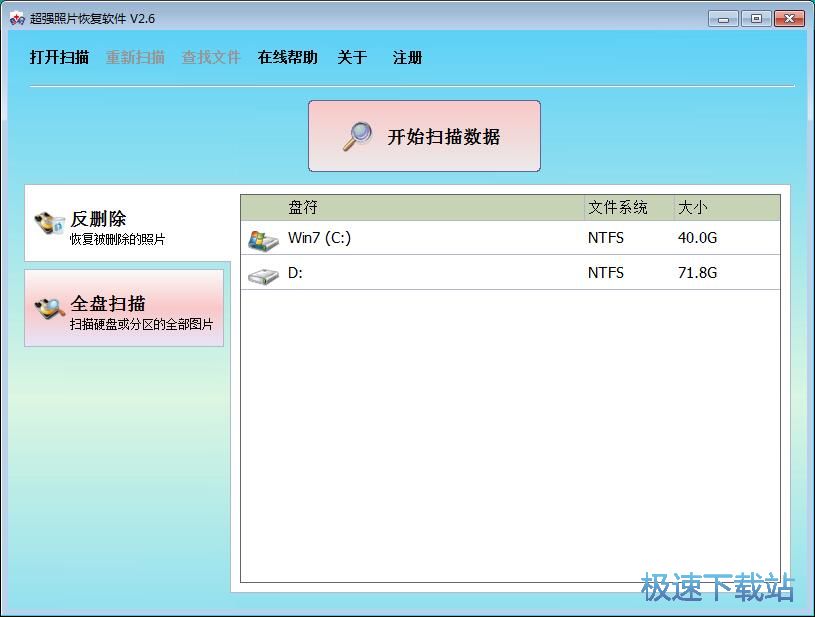Click the NTFS cell of Win7 (C:)
Viewport: 815px width, 617px height.
point(606,238)
